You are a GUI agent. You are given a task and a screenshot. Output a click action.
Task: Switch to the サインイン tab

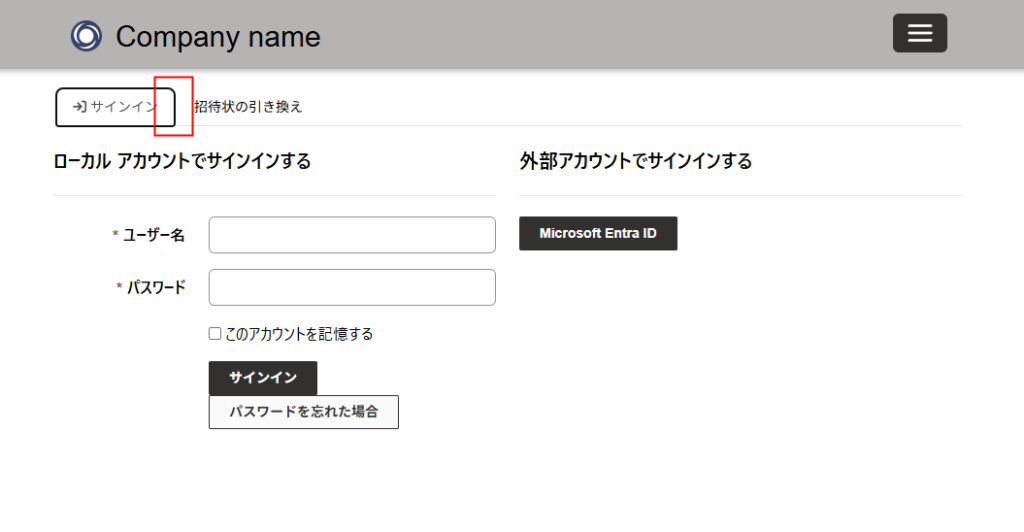[x=115, y=107]
